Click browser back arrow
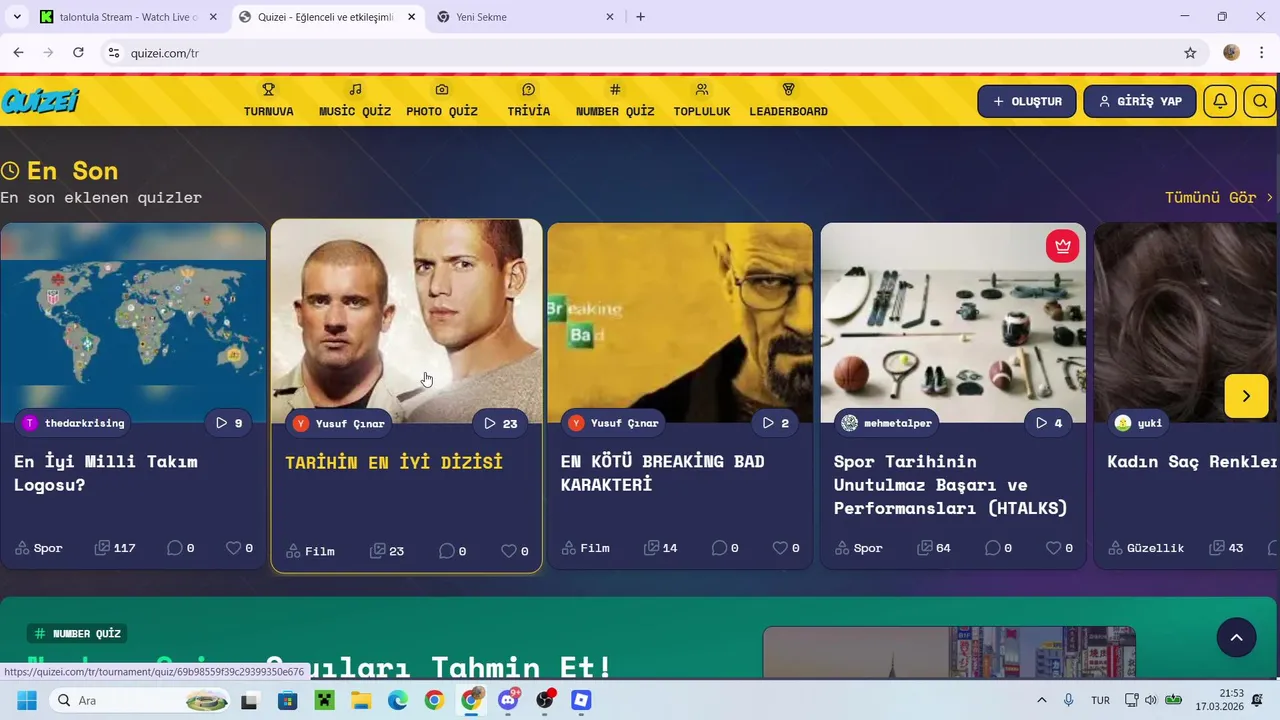Image resolution: width=1280 pixels, height=720 pixels. (18, 52)
